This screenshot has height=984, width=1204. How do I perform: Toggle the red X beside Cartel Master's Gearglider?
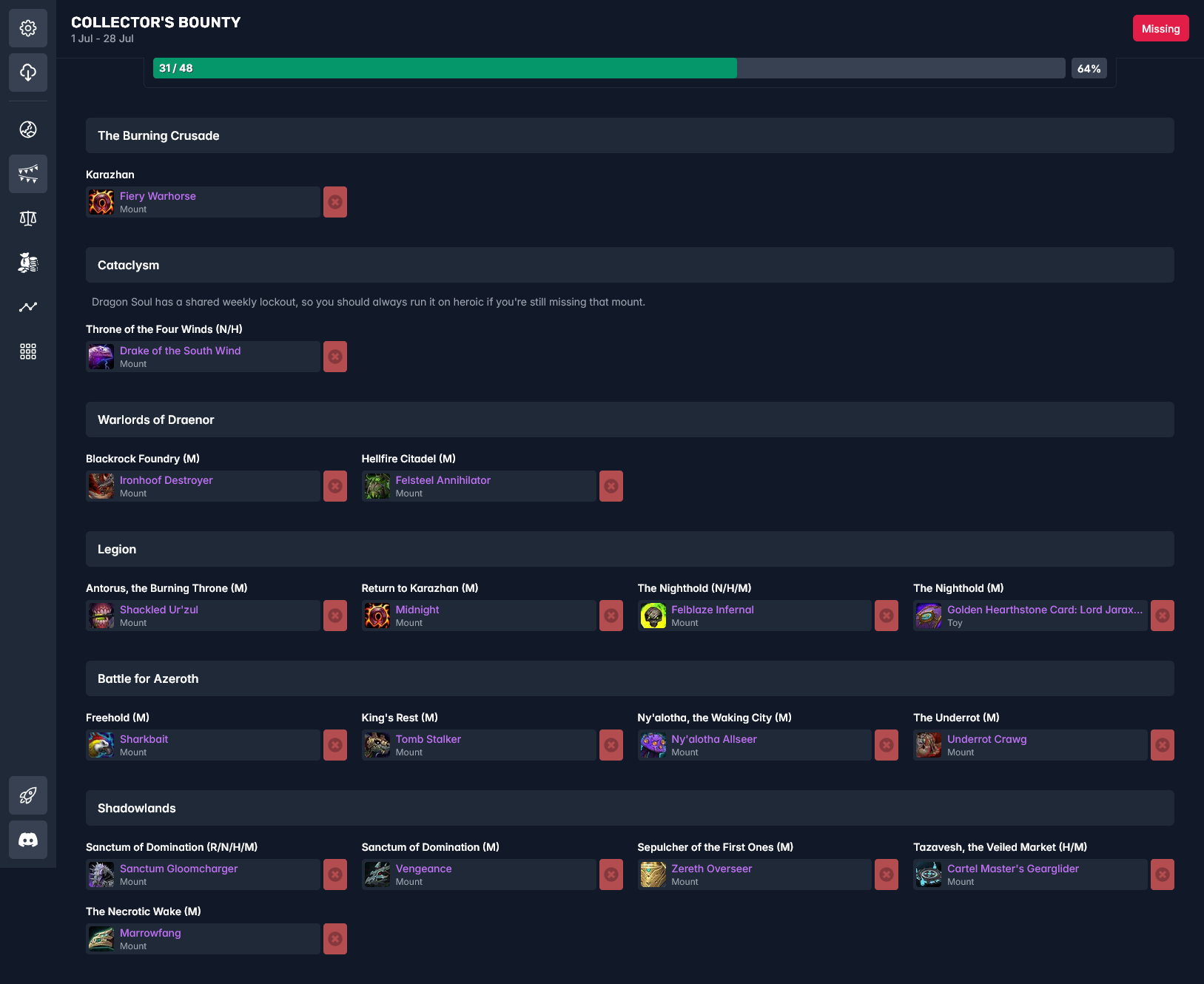1163,875
